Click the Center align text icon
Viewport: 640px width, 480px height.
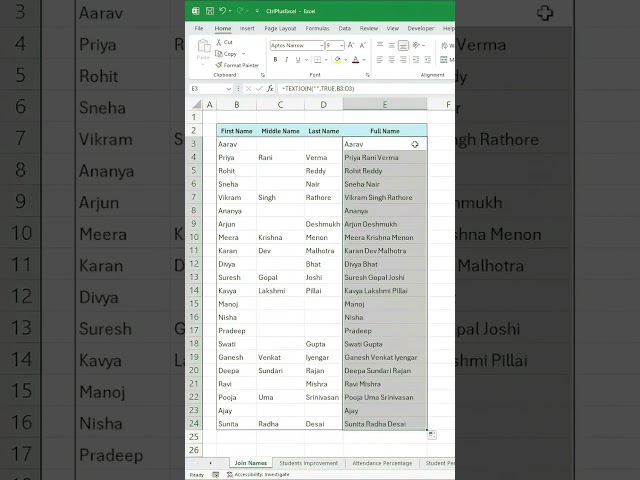click(x=391, y=60)
